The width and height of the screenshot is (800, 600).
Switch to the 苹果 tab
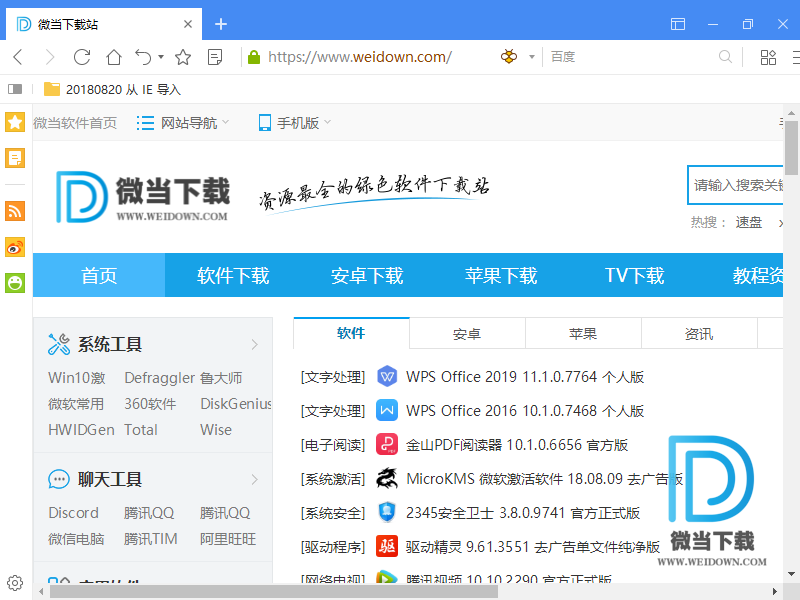tap(583, 334)
